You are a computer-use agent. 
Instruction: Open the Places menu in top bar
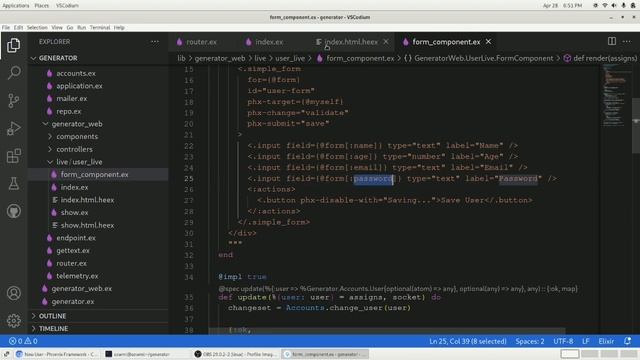42,6
